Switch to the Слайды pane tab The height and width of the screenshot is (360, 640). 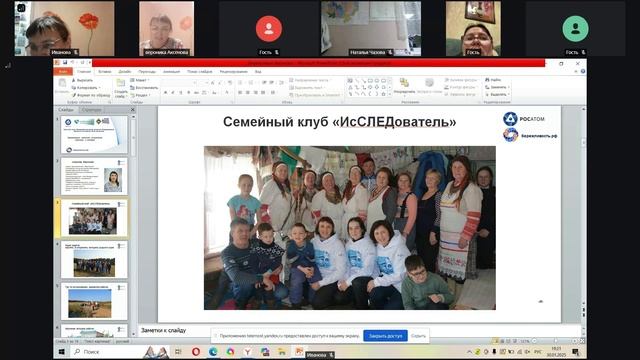(x=66, y=110)
